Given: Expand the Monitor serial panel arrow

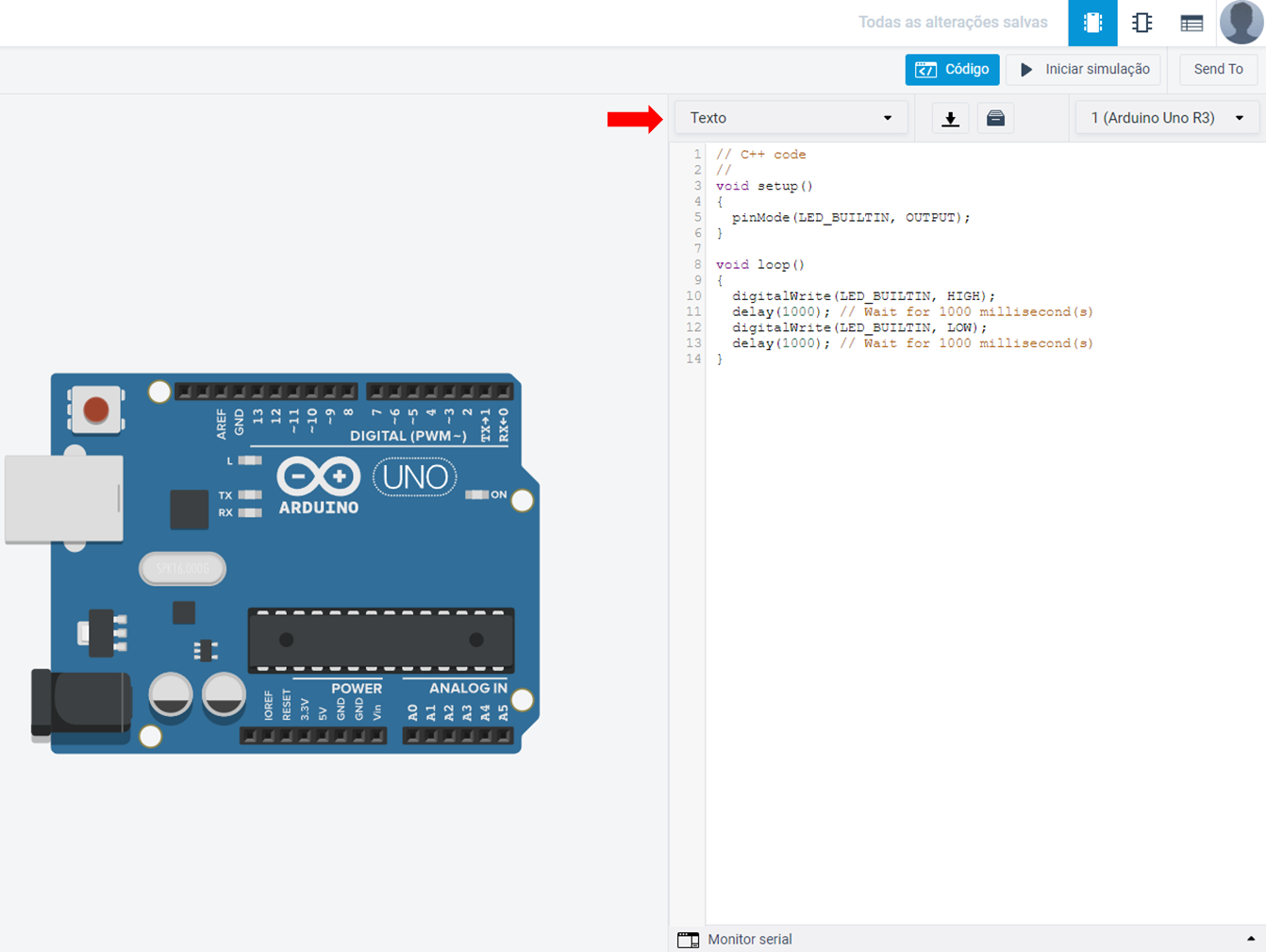Looking at the screenshot, I should click(x=1251, y=939).
